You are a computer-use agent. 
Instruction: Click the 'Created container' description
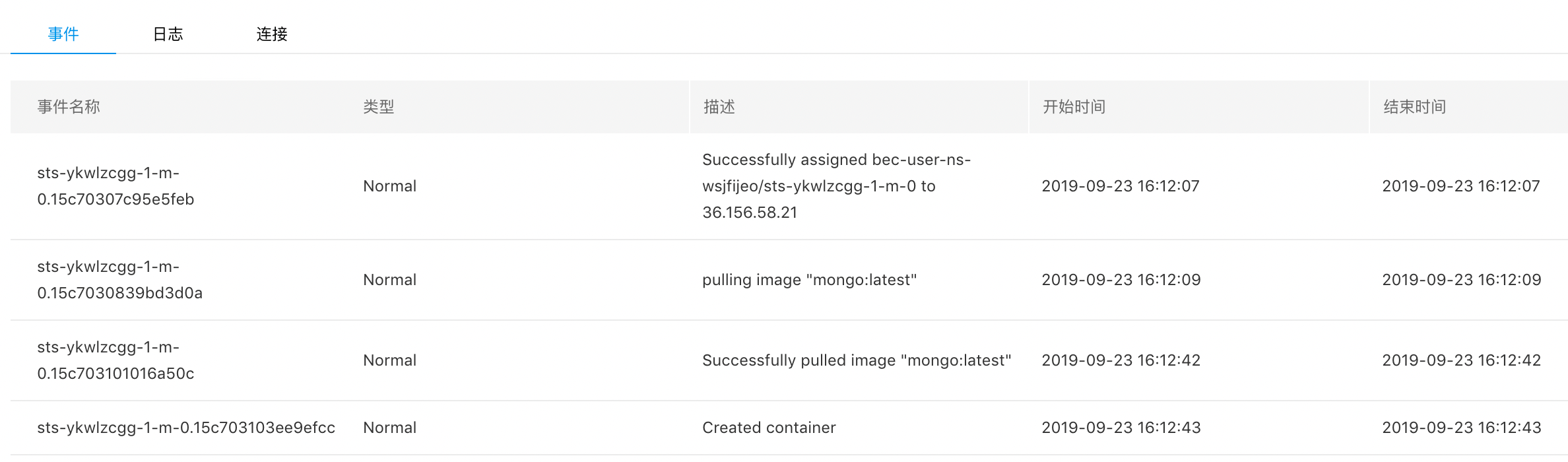coord(769,428)
